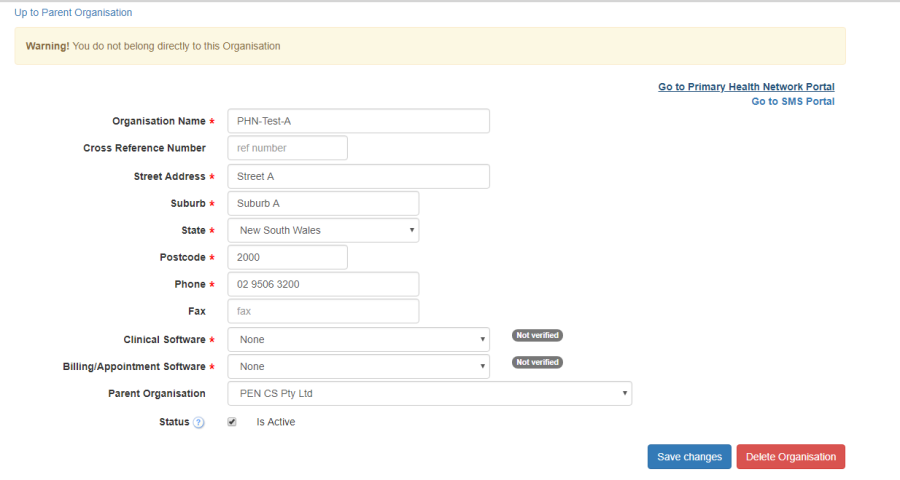Focus the Postcode field containing 2000
This screenshot has height=480, width=900.
[x=288, y=257]
